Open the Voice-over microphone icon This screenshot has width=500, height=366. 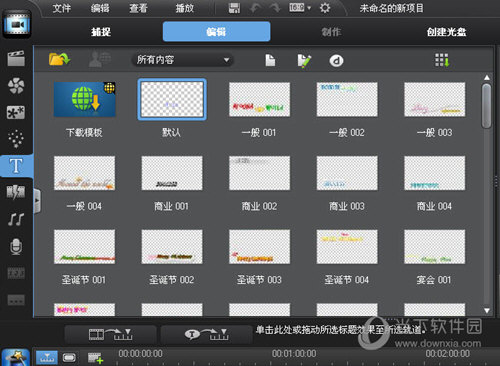point(16,247)
